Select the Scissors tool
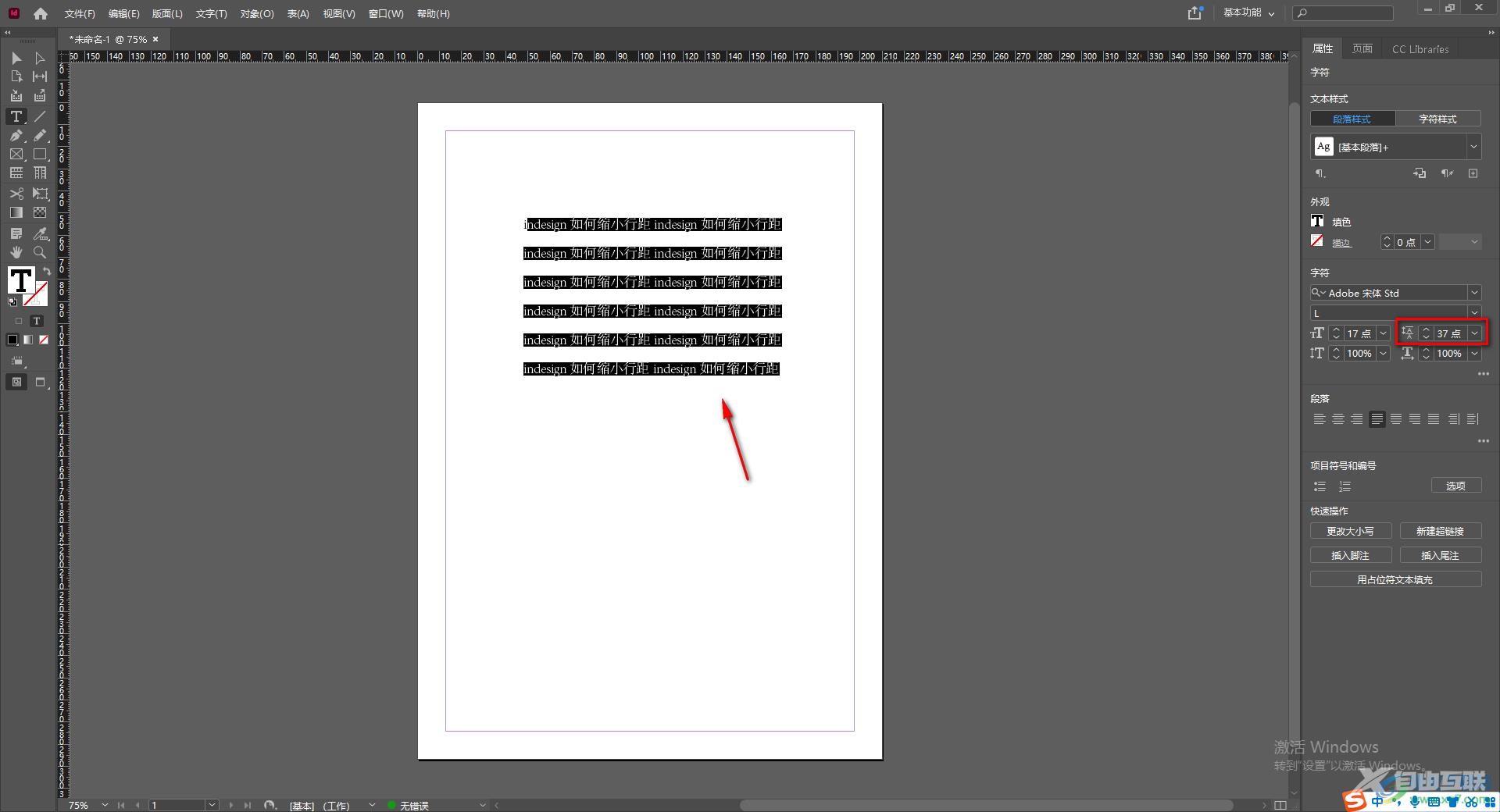 coord(16,193)
